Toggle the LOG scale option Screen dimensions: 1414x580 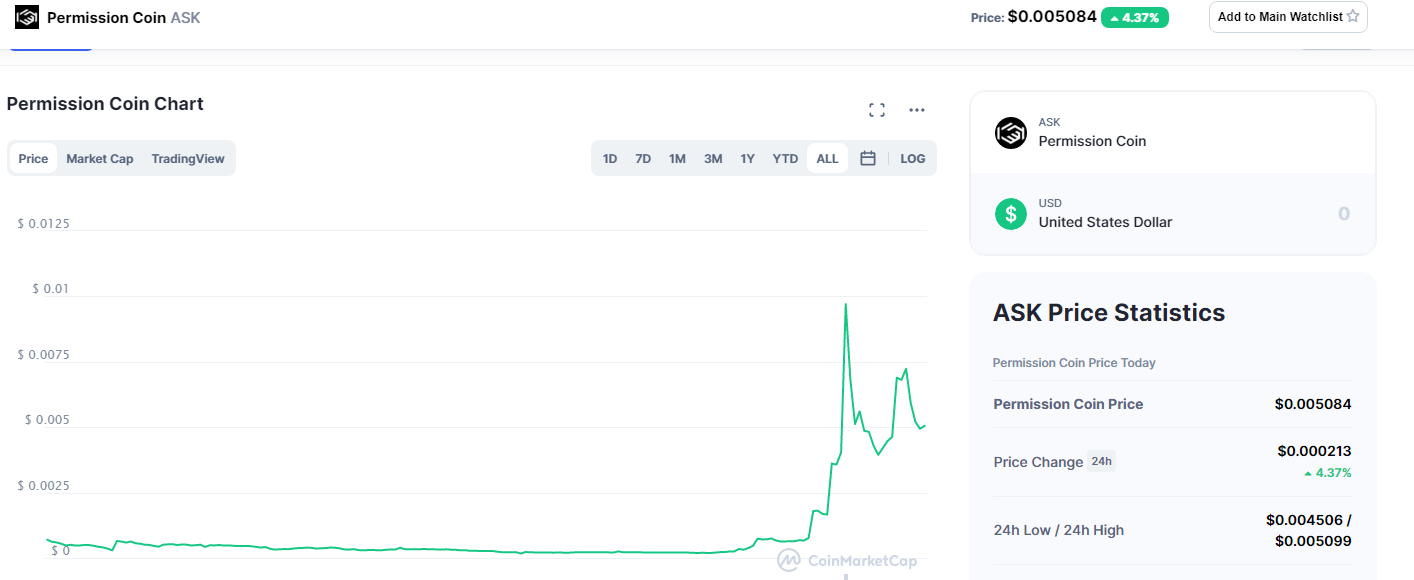pyautogui.click(x=912, y=158)
